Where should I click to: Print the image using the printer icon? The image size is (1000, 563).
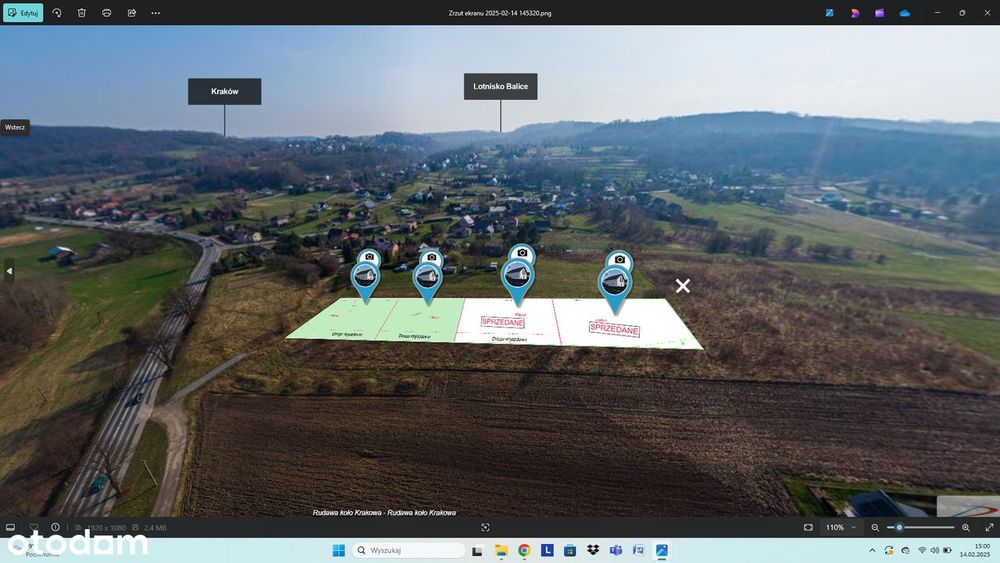(x=107, y=13)
